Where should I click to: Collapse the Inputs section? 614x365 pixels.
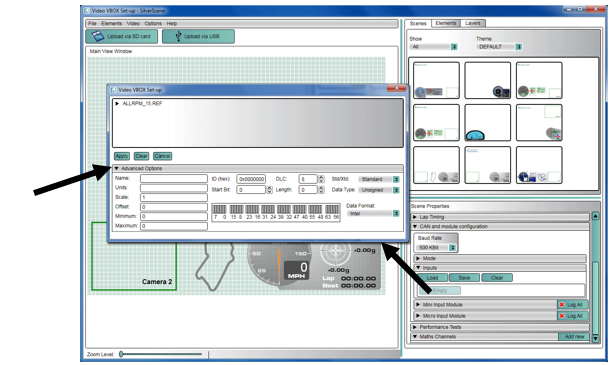click(418, 268)
